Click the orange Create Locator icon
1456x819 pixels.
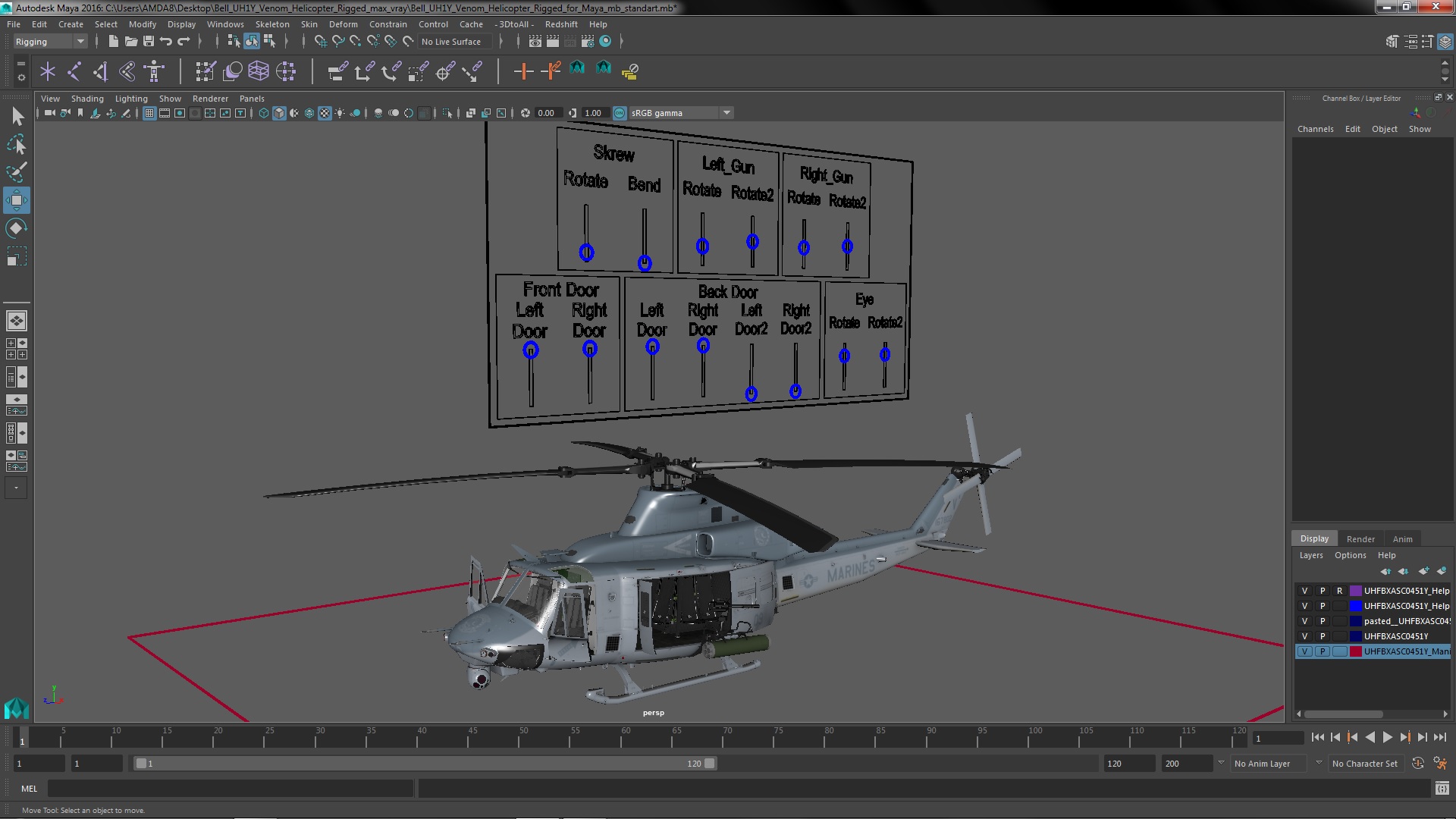pyautogui.click(x=523, y=71)
